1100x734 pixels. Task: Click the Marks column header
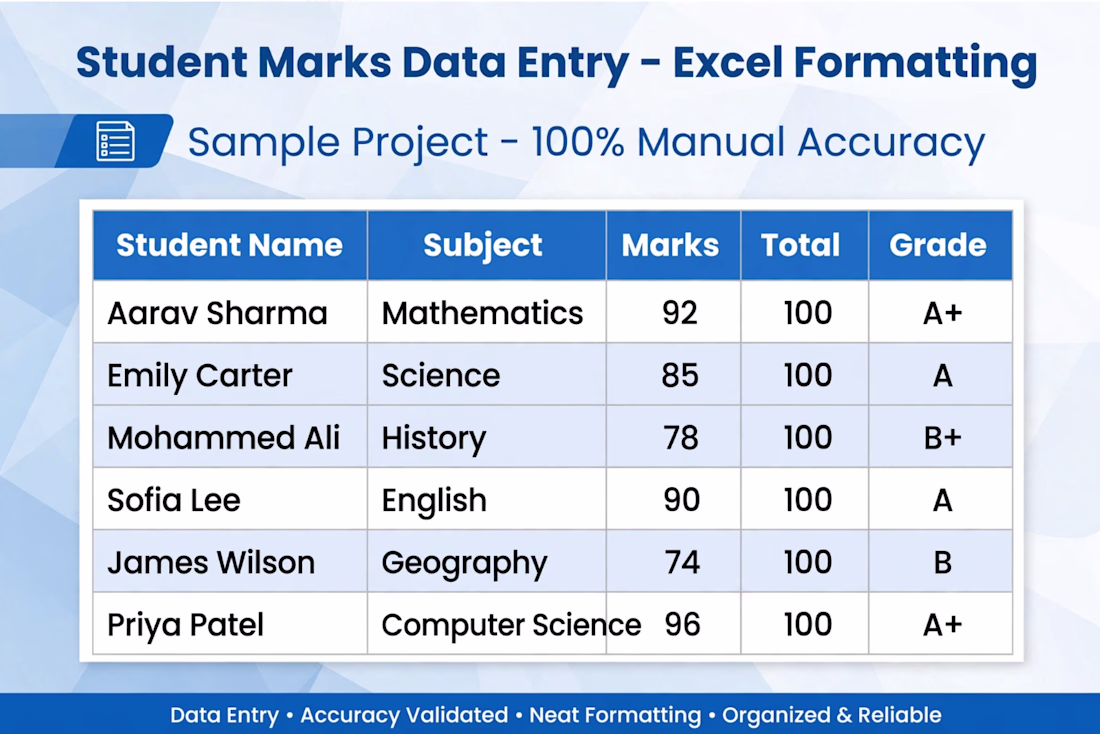click(x=673, y=245)
